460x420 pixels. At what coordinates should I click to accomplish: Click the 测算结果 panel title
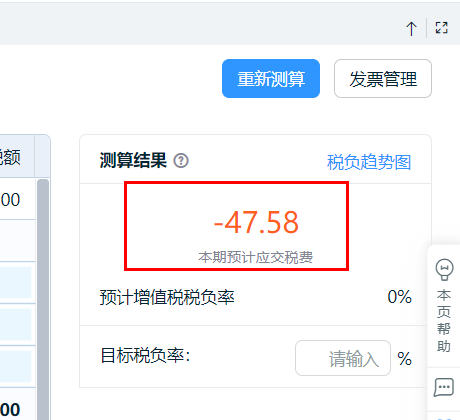click(133, 161)
